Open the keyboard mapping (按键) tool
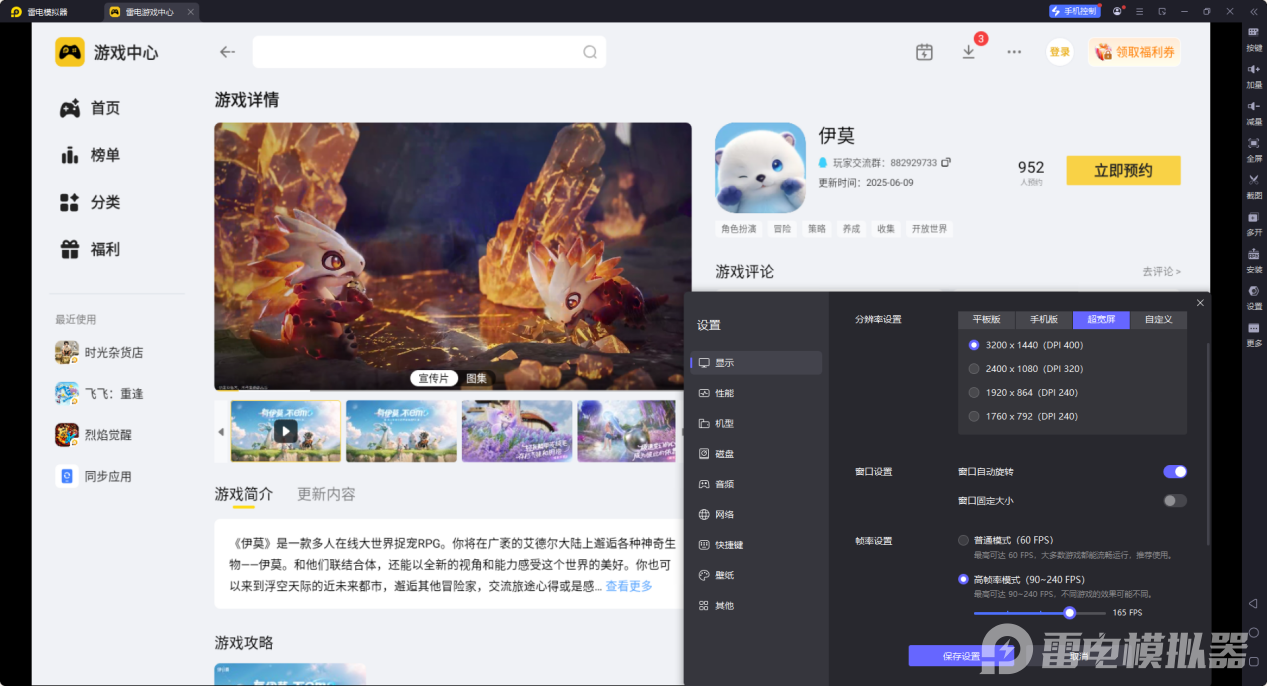Image resolution: width=1267 pixels, height=686 pixels. point(1252,38)
